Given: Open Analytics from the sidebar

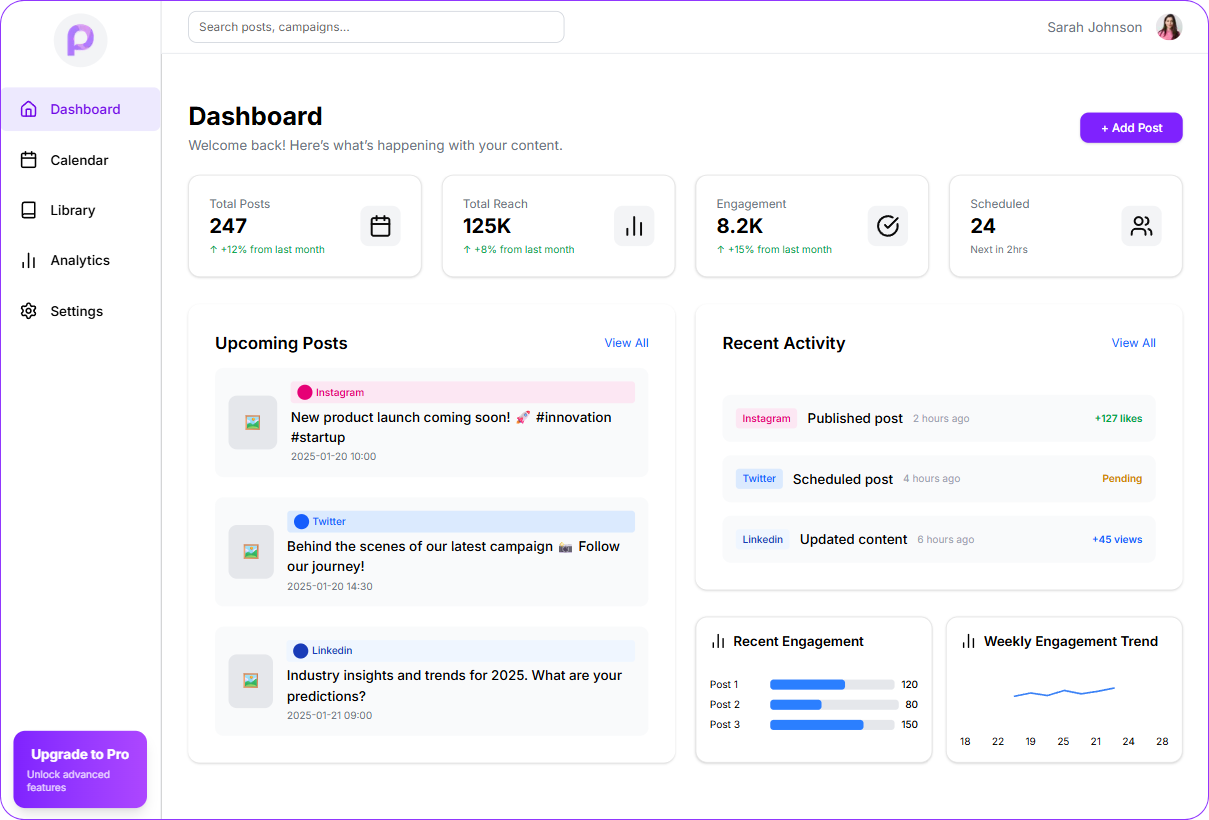Looking at the screenshot, I should [79, 260].
